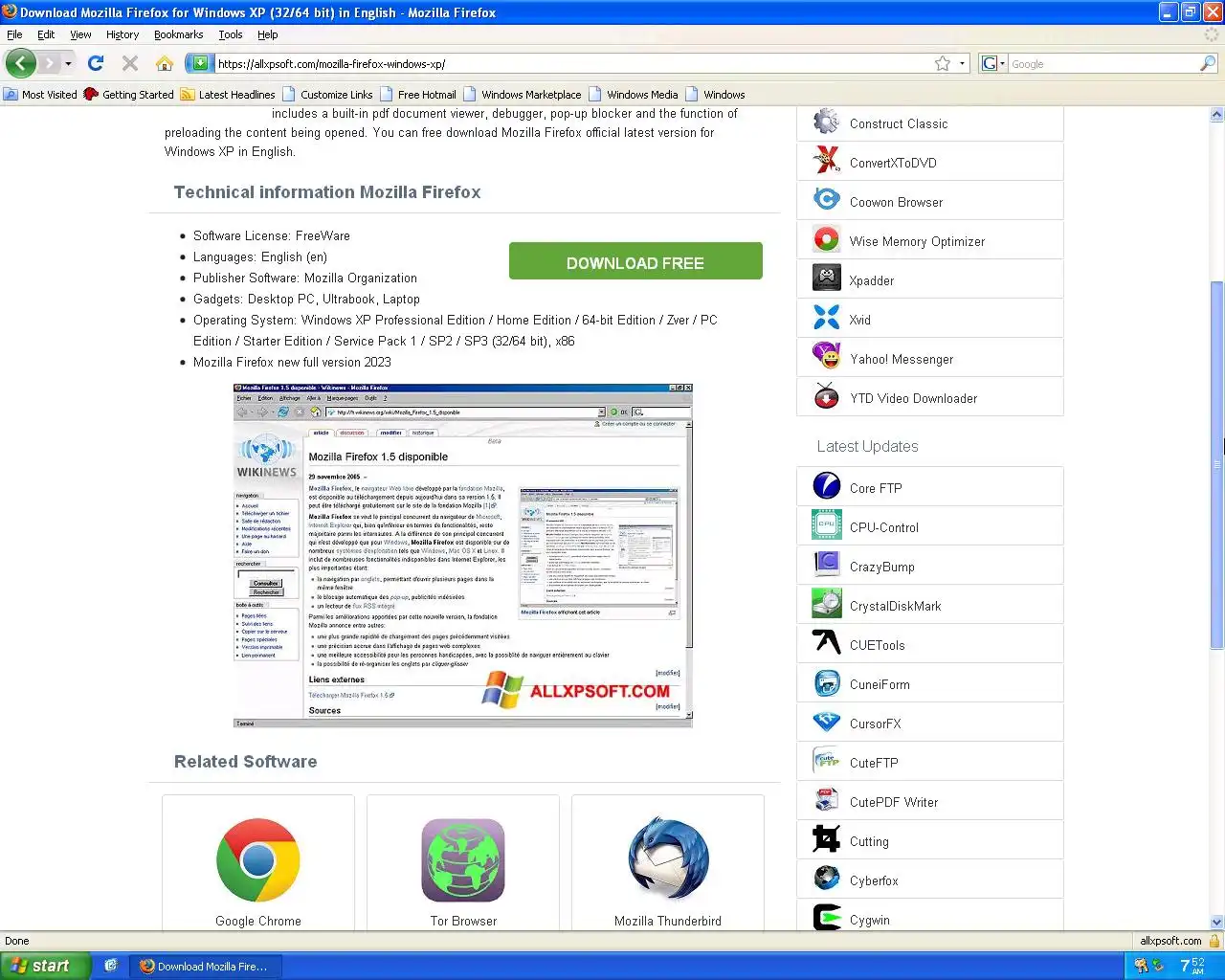Click the ConvertXToDVD icon

[x=826, y=162]
